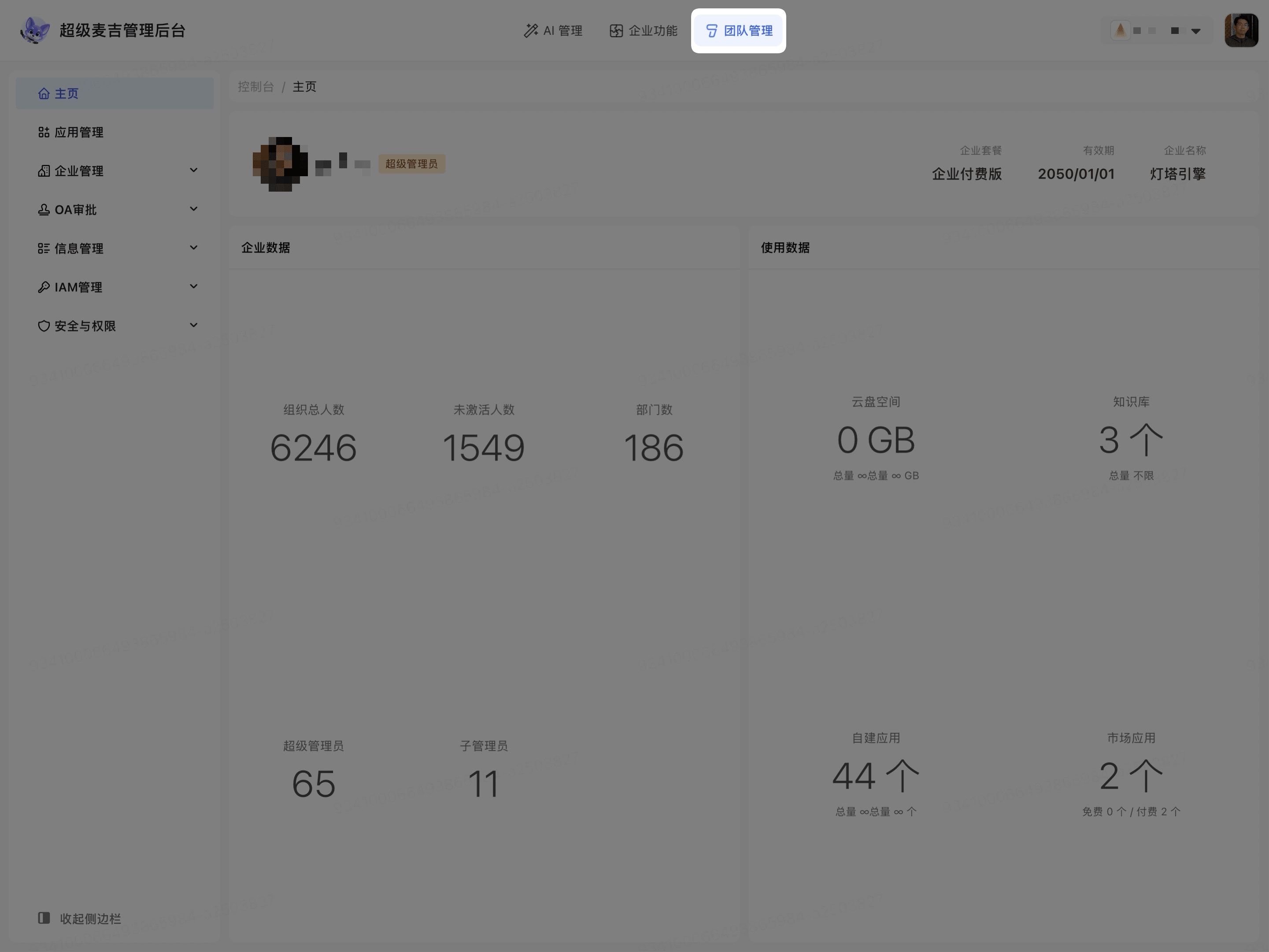This screenshot has width=1269, height=952.
Task: Click the 未激活人数 value 1549
Action: tap(483, 448)
